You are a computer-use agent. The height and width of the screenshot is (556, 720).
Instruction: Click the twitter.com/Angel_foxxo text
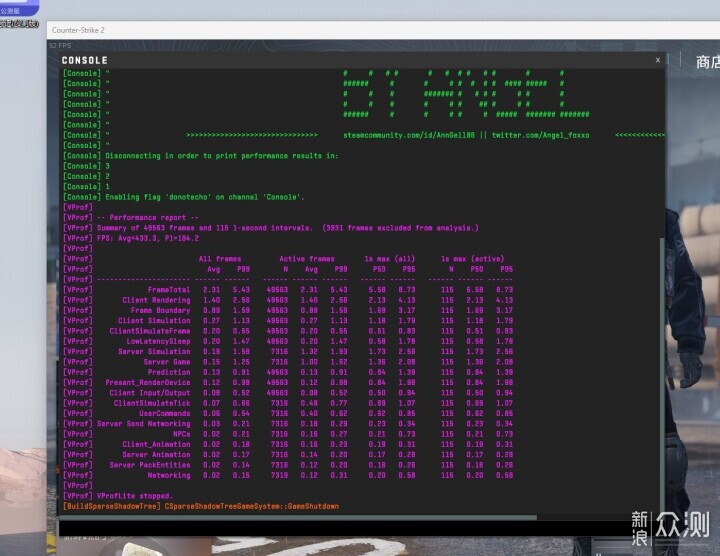540,135
